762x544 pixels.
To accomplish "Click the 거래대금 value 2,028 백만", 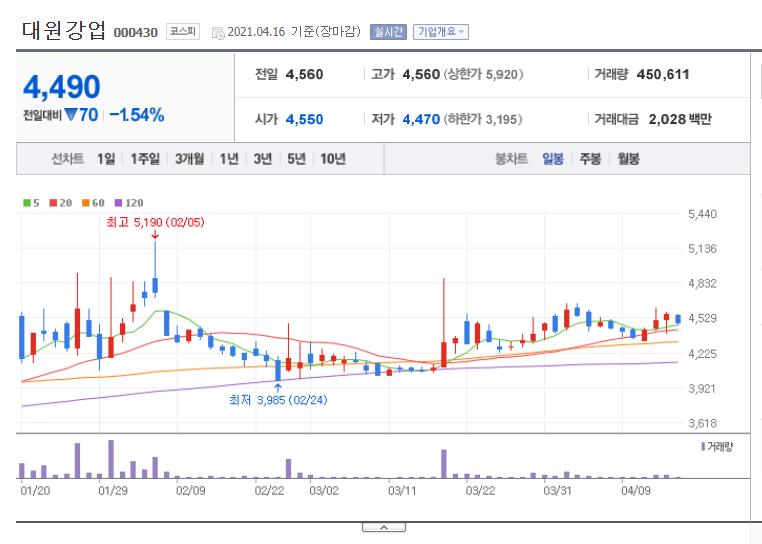I will [x=680, y=119].
